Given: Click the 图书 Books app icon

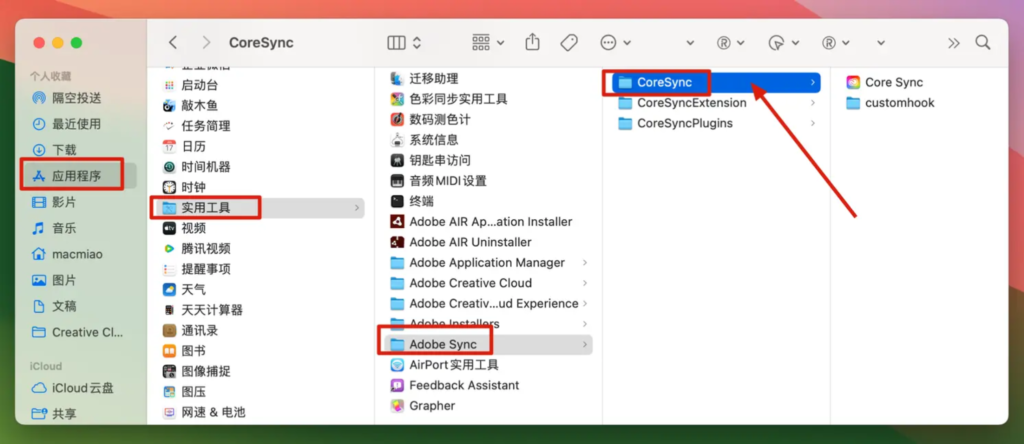Looking at the screenshot, I should [169, 351].
